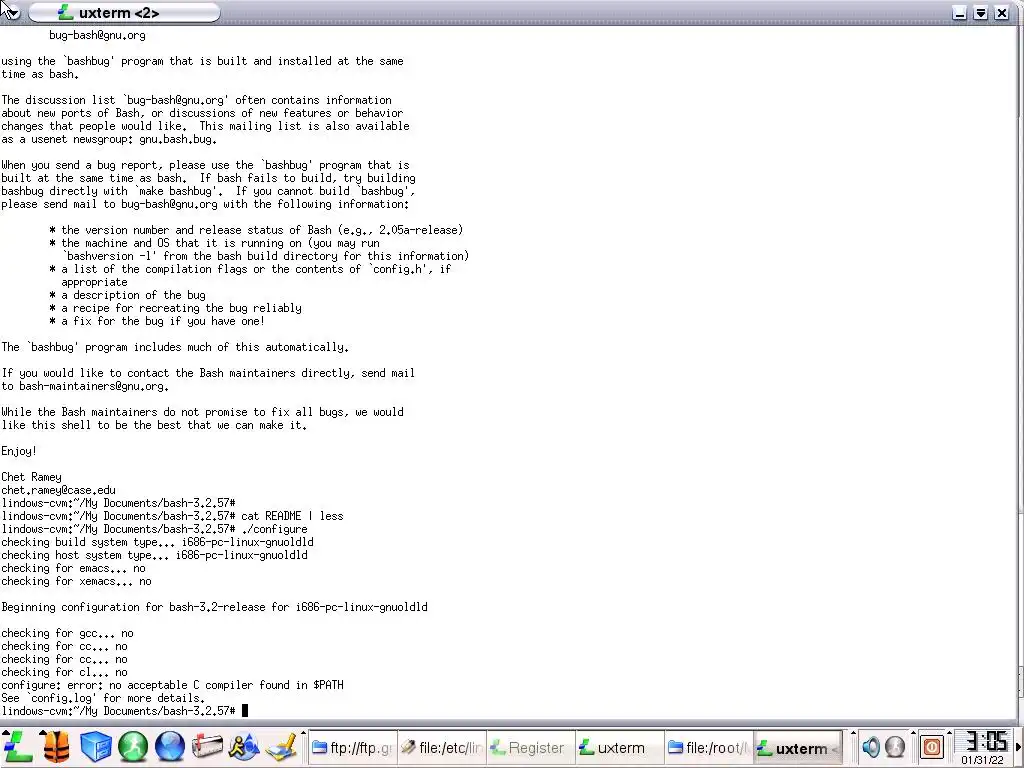Switch to the file:/root/ taskbar window

click(708, 748)
